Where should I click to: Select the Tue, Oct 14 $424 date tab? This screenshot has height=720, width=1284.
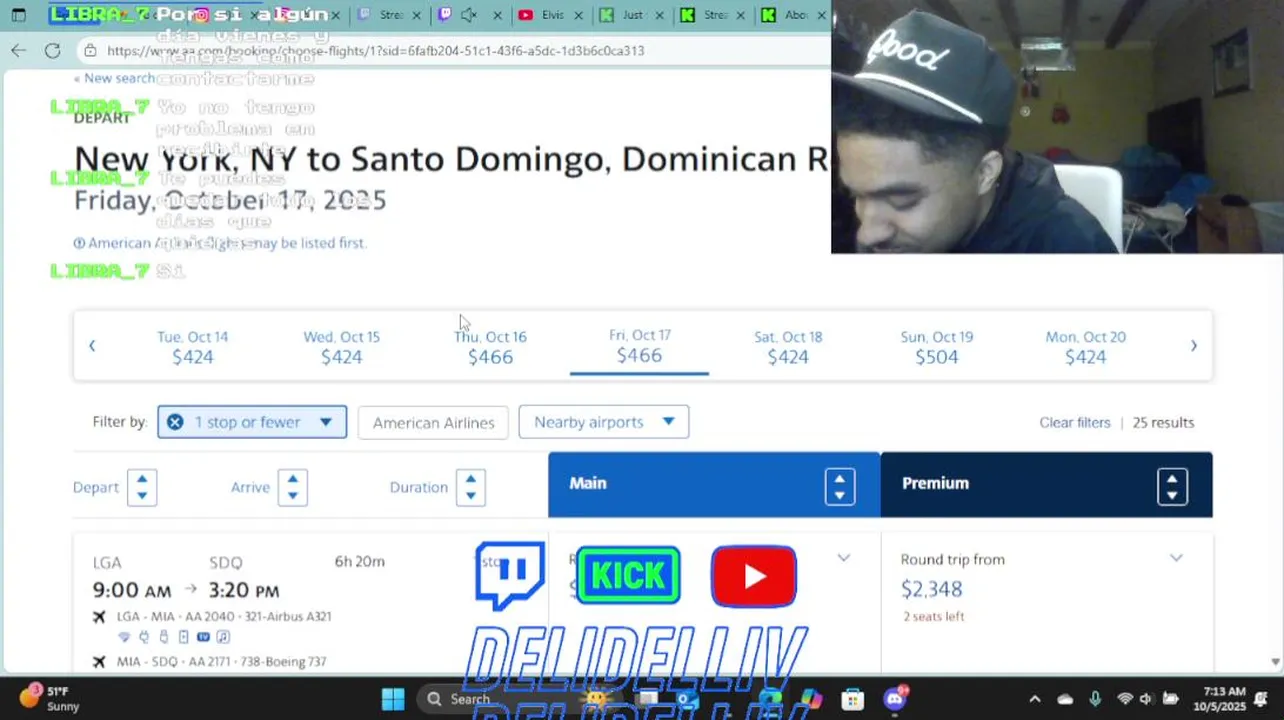click(193, 347)
